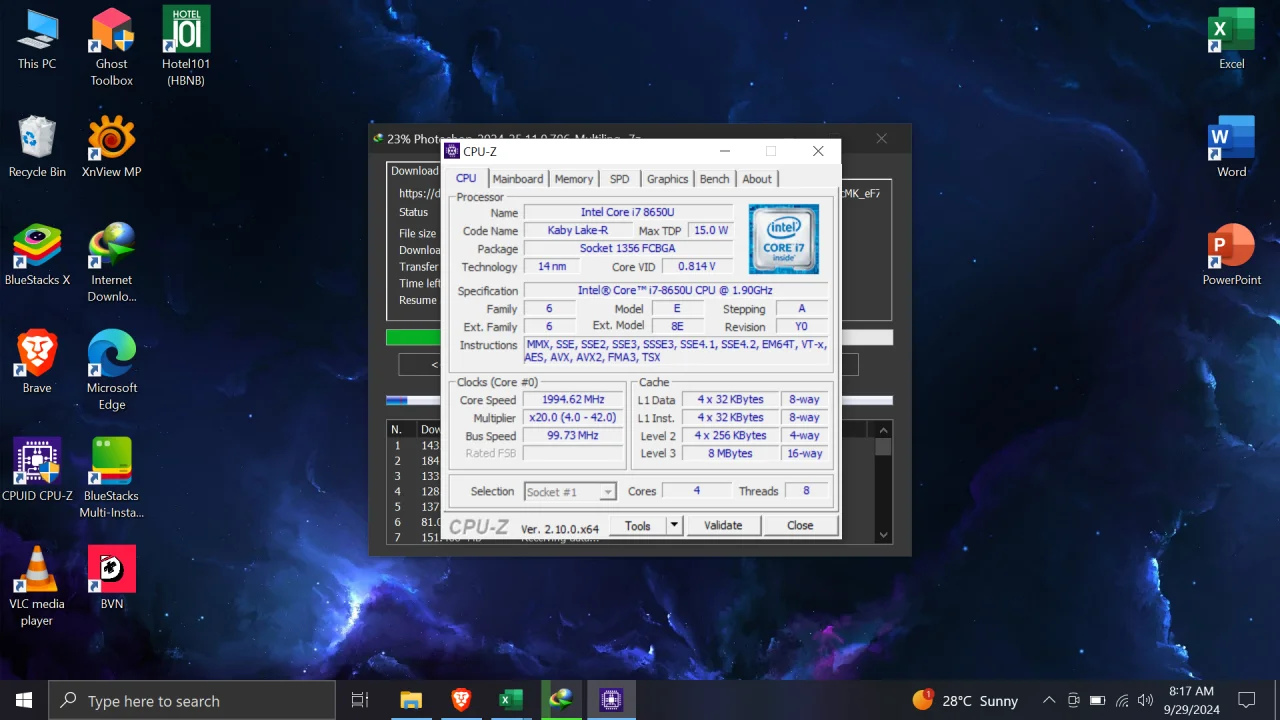
Task: Click Brave icon on taskbar
Action: click(461, 700)
